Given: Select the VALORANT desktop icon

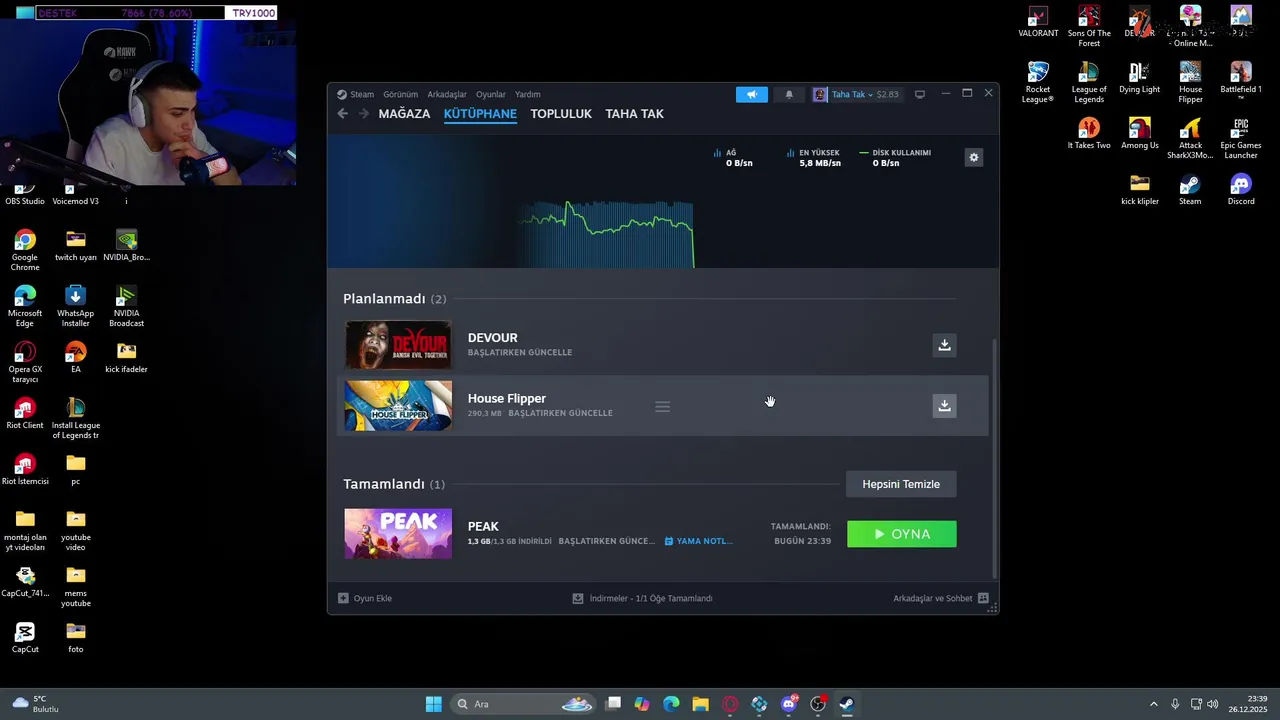Looking at the screenshot, I should [1038, 22].
